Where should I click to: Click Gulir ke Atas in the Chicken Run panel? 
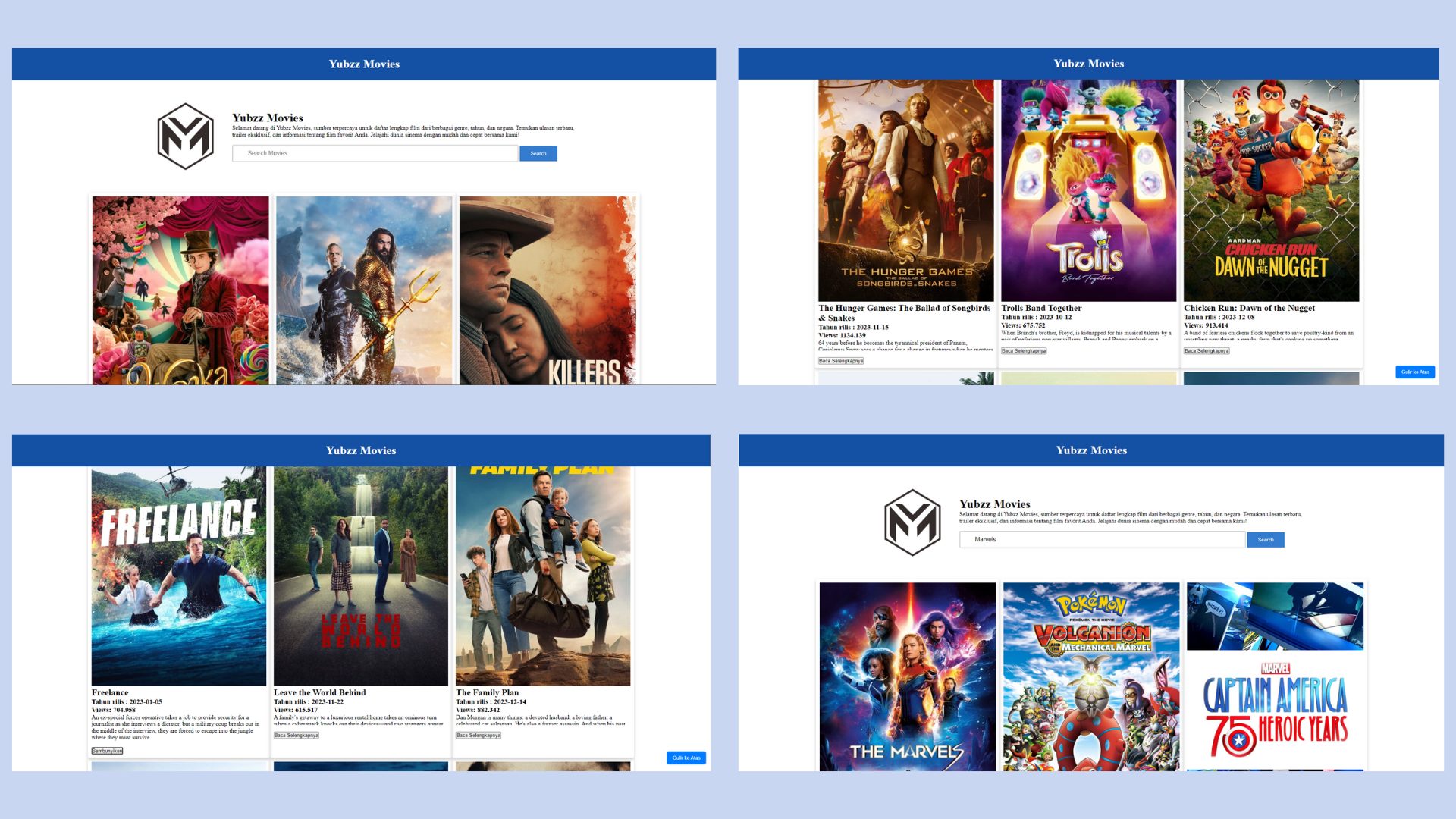click(1415, 372)
